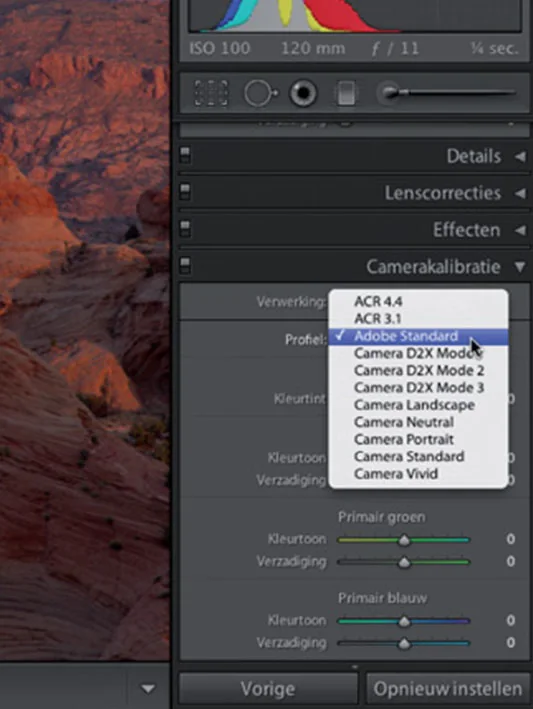This screenshot has width=533, height=709.
Task: Click the ¼ sec. shutter readout
Action: pos(494,48)
